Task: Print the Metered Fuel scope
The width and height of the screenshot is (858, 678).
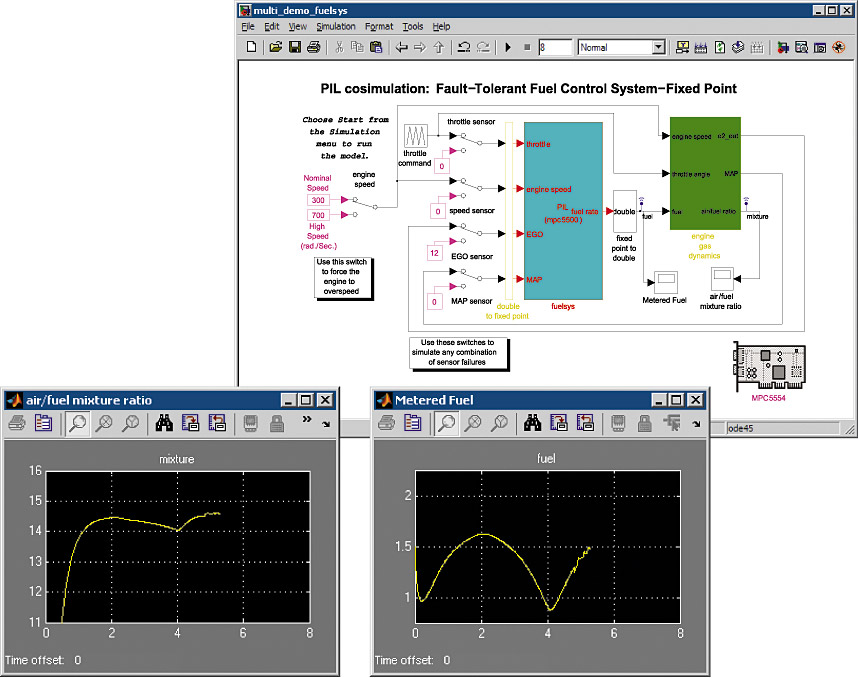Action: 386,423
